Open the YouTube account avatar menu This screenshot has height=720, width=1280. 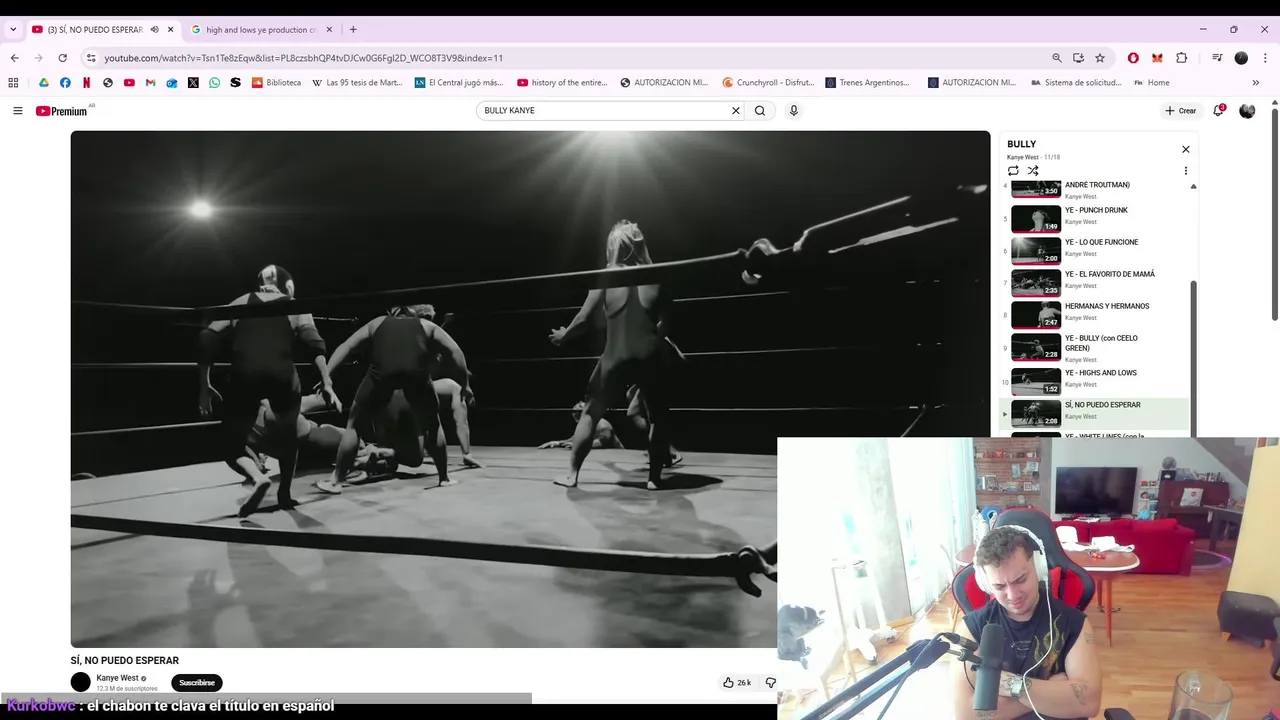[1247, 111]
